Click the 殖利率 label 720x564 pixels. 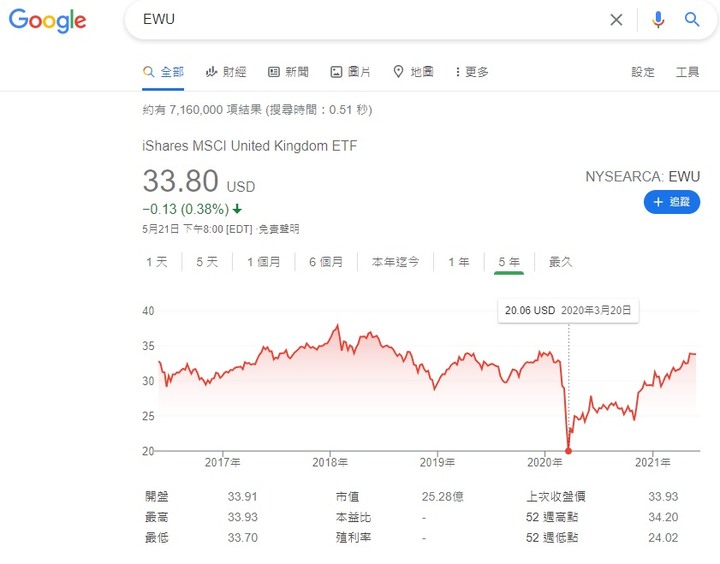coord(353,537)
